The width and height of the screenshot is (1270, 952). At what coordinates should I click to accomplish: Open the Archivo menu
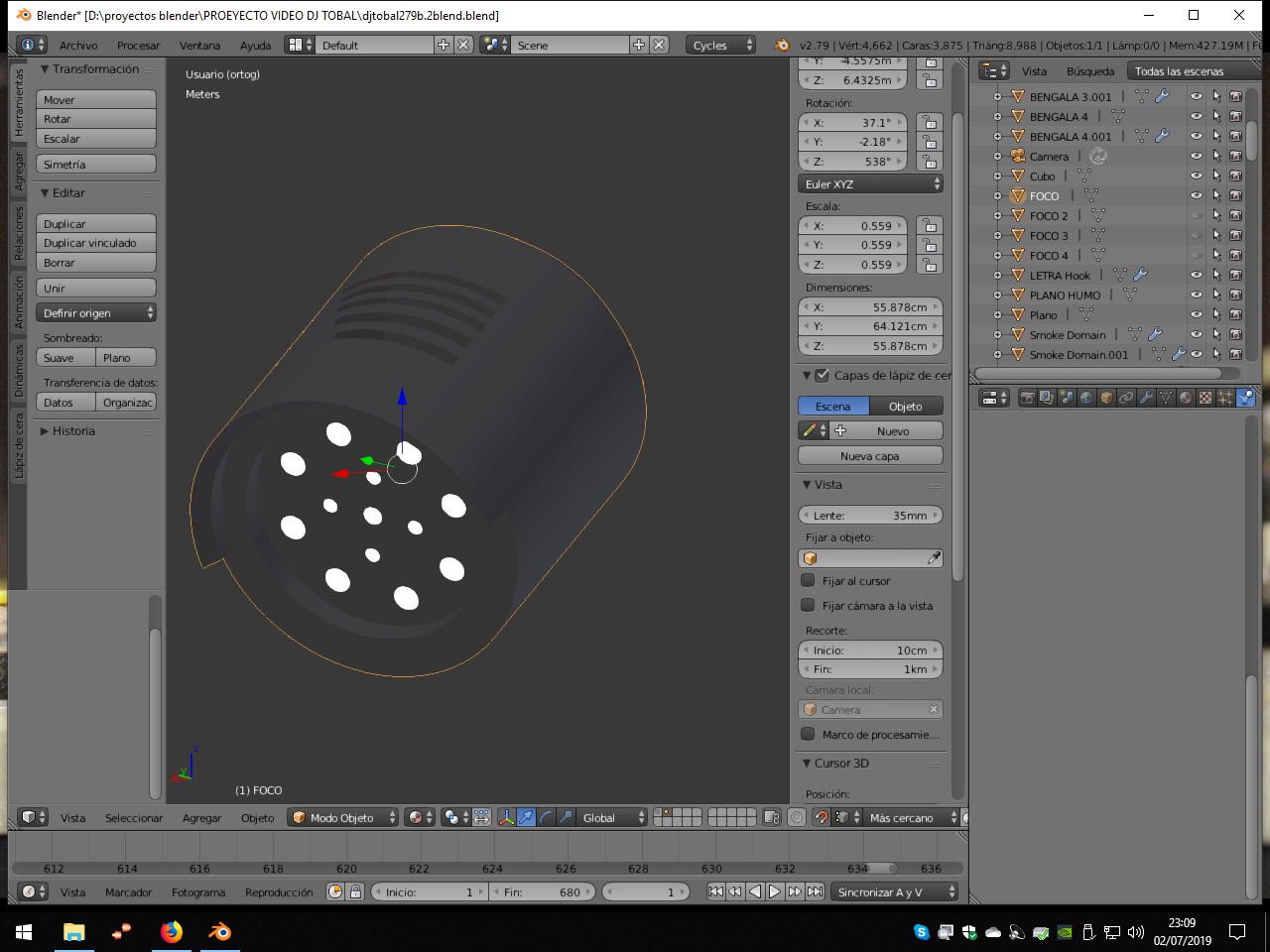(78, 46)
